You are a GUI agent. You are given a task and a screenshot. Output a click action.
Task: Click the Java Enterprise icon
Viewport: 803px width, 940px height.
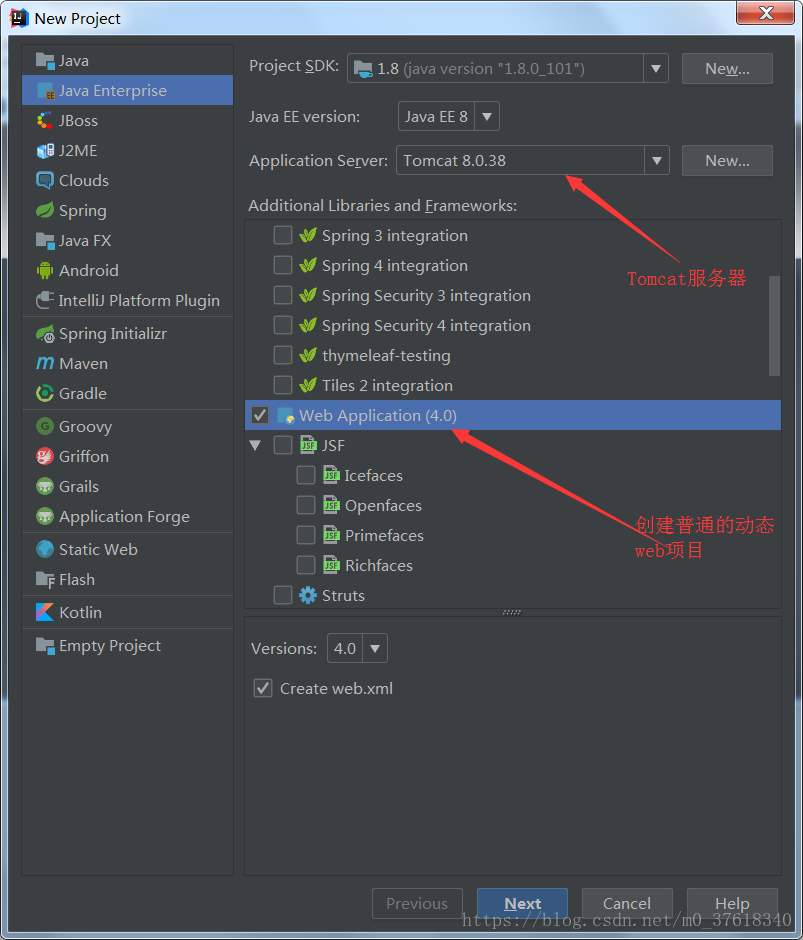coord(45,91)
